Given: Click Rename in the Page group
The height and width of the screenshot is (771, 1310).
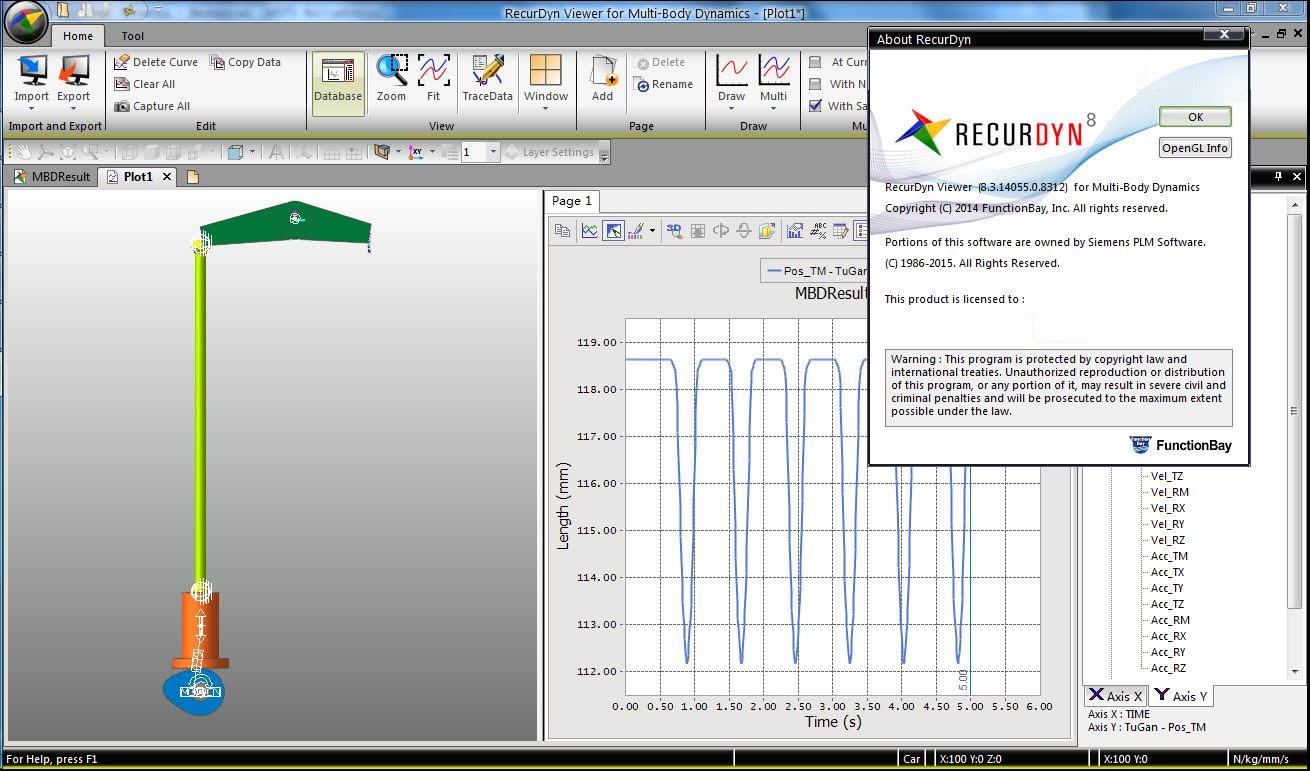Looking at the screenshot, I should point(663,85).
